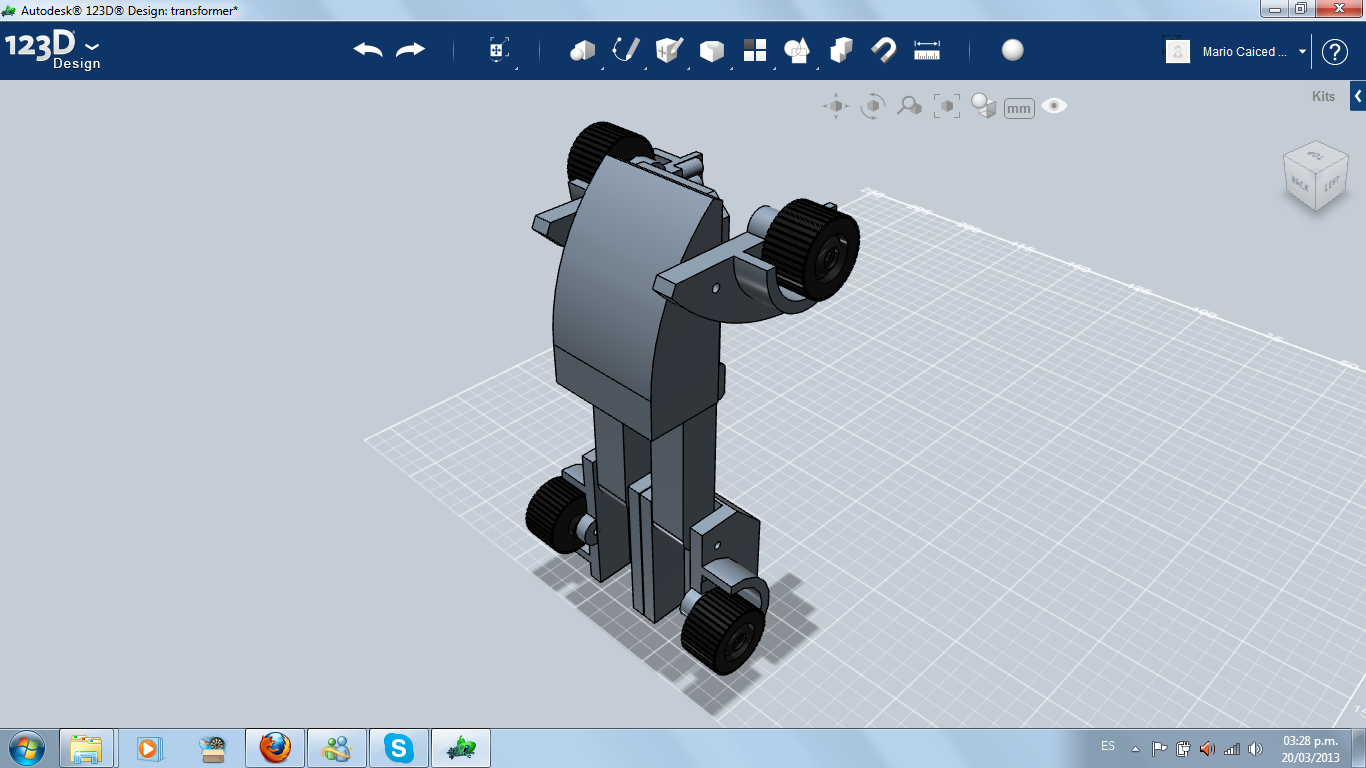Expand the Mario Caiced account dropdown arrow
Screen dimensions: 1366x768
pyautogui.click(x=1302, y=52)
